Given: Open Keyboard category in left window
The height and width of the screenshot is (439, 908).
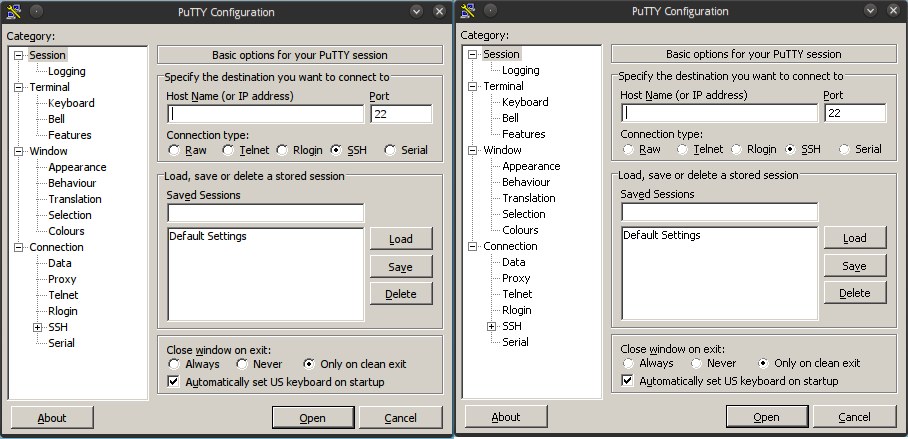Looking at the screenshot, I should [71, 103].
